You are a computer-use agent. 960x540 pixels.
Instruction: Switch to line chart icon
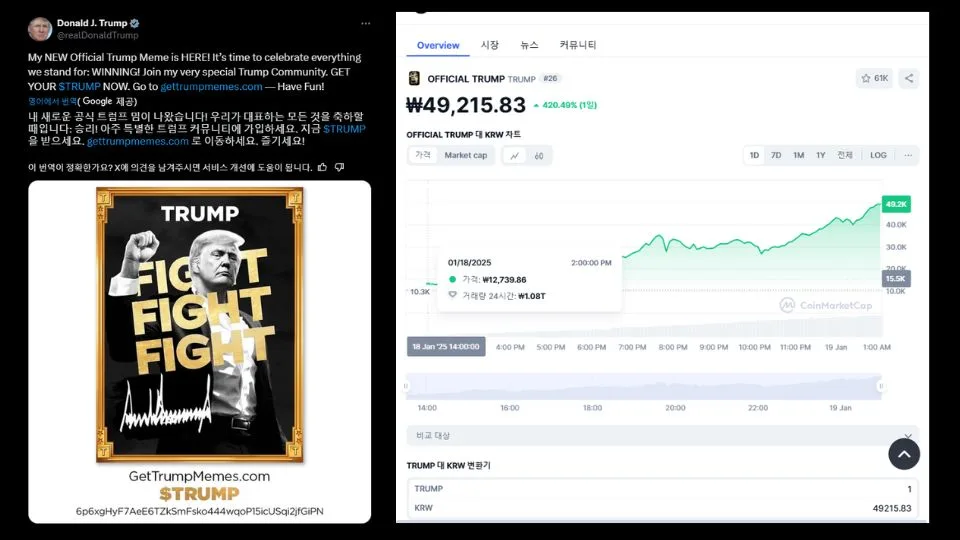(x=515, y=156)
